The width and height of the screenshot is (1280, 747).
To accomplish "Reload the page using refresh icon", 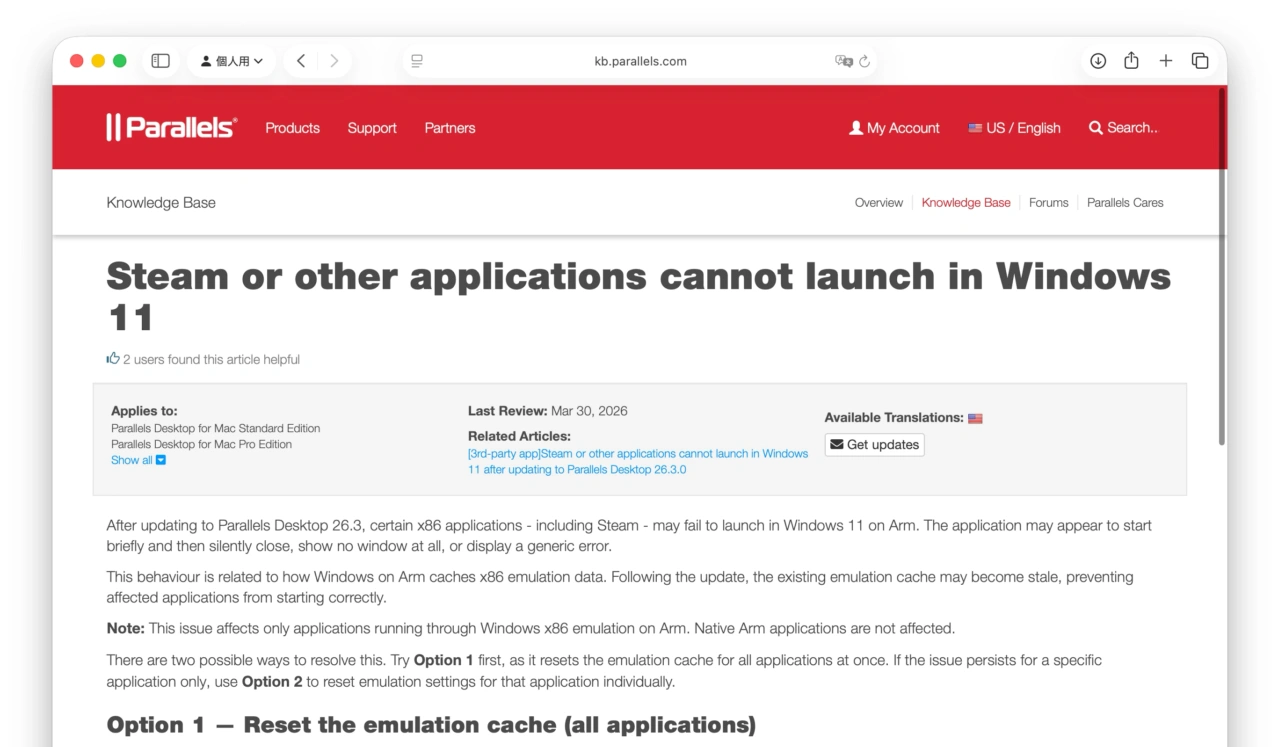I will point(864,61).
